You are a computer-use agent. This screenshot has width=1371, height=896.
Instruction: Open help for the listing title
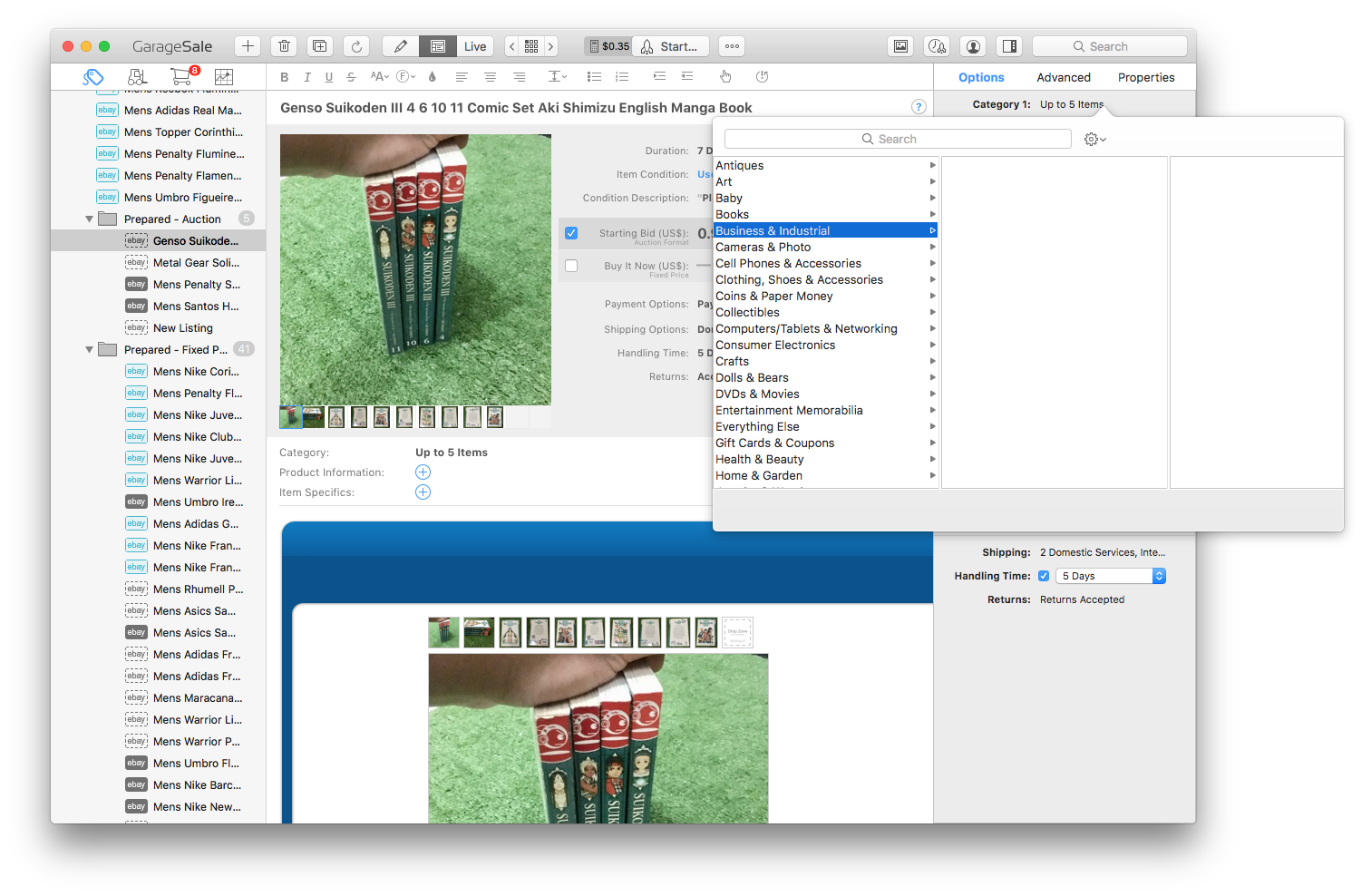tap(919, 107)
